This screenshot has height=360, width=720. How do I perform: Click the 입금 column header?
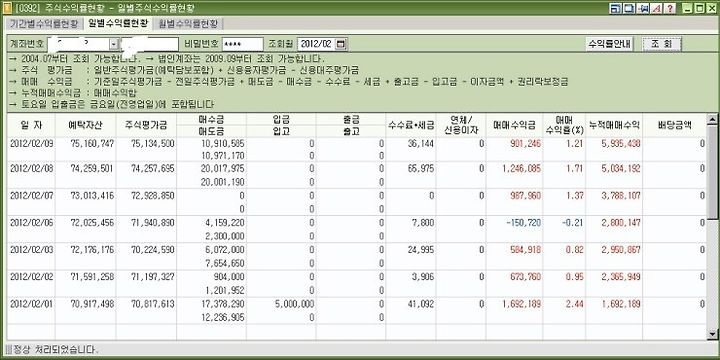coord(281,119)
